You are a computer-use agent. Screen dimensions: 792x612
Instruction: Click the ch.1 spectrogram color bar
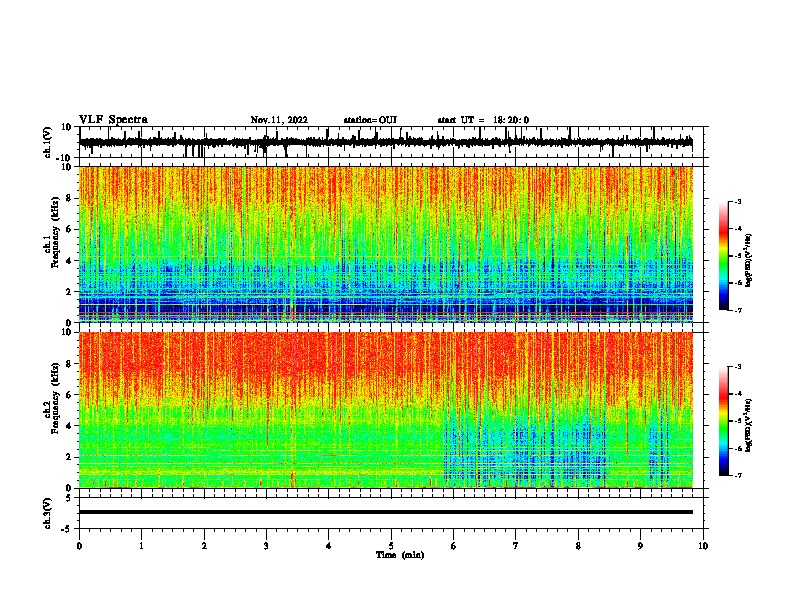(x=724, y=256)
